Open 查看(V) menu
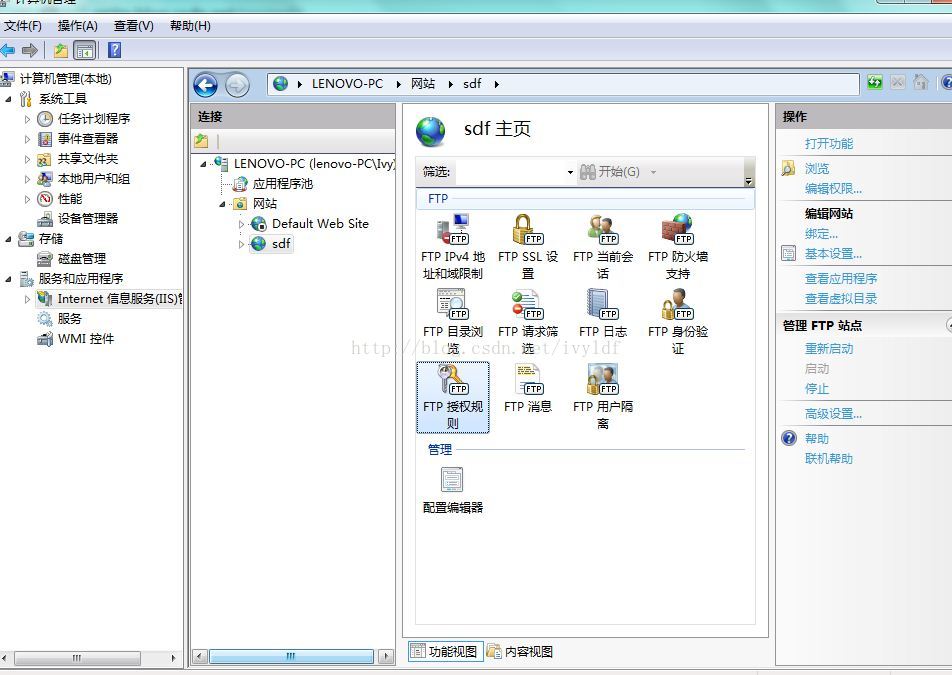The image size is (952, 675). (x=134, y=25)
